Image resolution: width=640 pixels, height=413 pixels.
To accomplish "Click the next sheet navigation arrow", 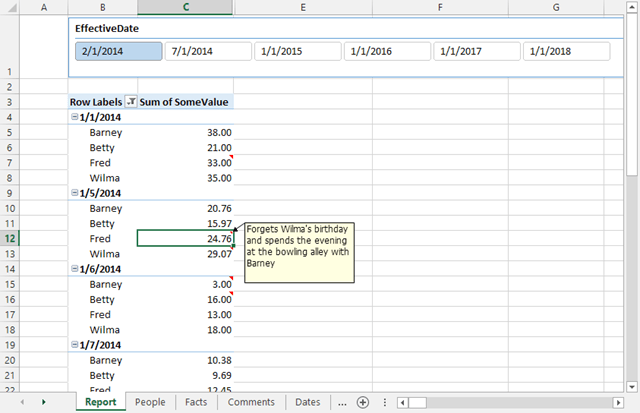I will 44,402.
